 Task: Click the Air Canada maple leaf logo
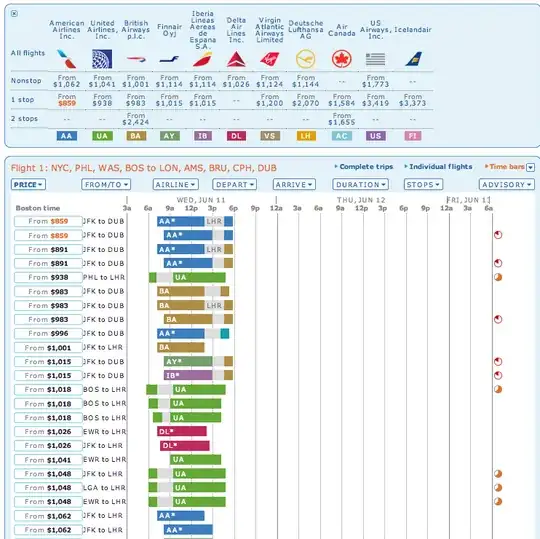tap(342, 59)
